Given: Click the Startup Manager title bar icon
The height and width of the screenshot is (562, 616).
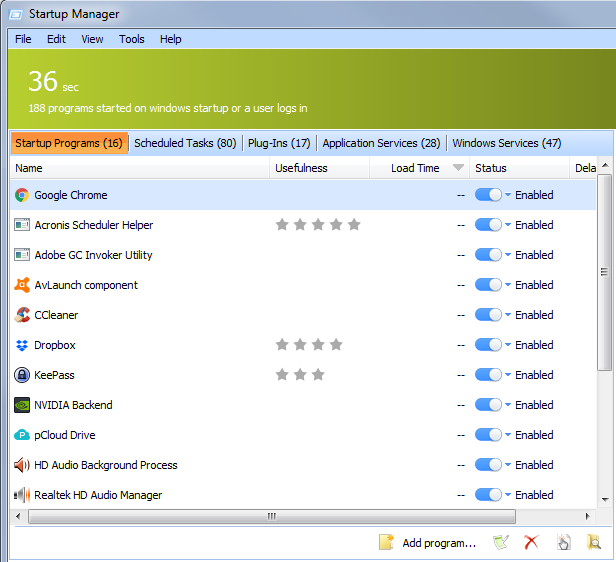Looking at the screenshot, I should point(16,15).
